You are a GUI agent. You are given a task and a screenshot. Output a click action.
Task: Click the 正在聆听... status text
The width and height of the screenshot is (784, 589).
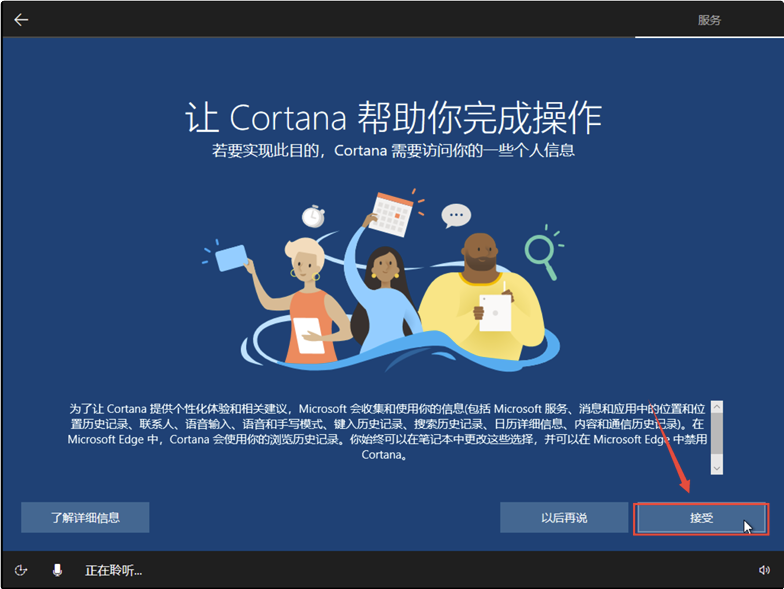pos(113,570)
